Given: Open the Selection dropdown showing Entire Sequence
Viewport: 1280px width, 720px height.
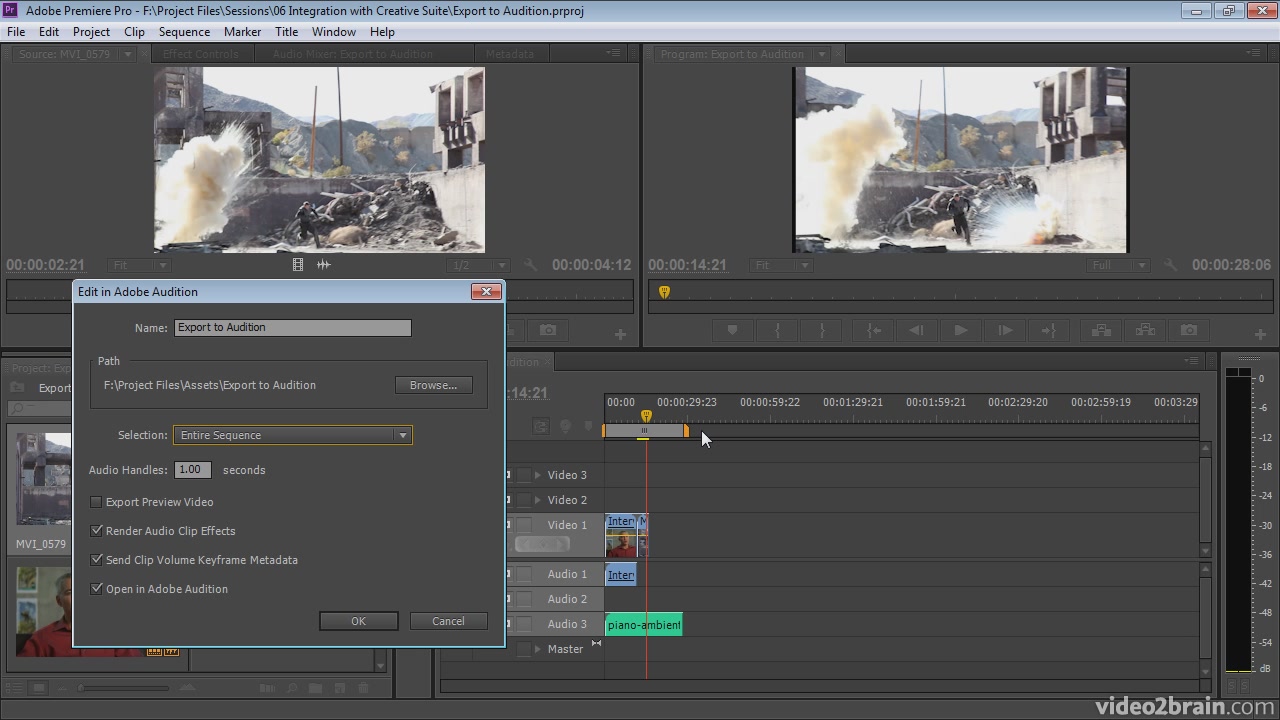Looking at the screenshot, I should 293,435.
